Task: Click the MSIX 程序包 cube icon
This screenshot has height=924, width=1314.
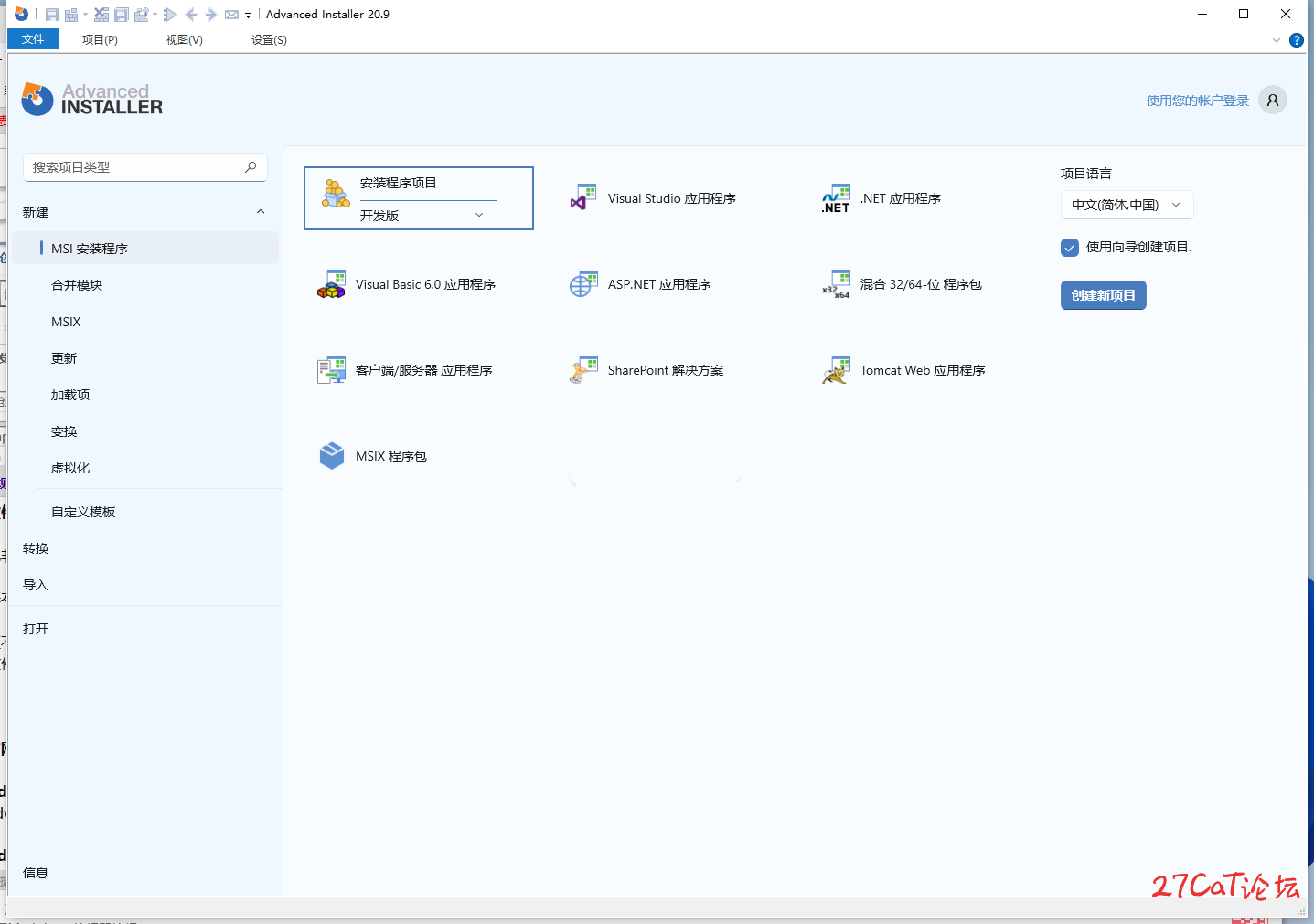Action: 331,456
